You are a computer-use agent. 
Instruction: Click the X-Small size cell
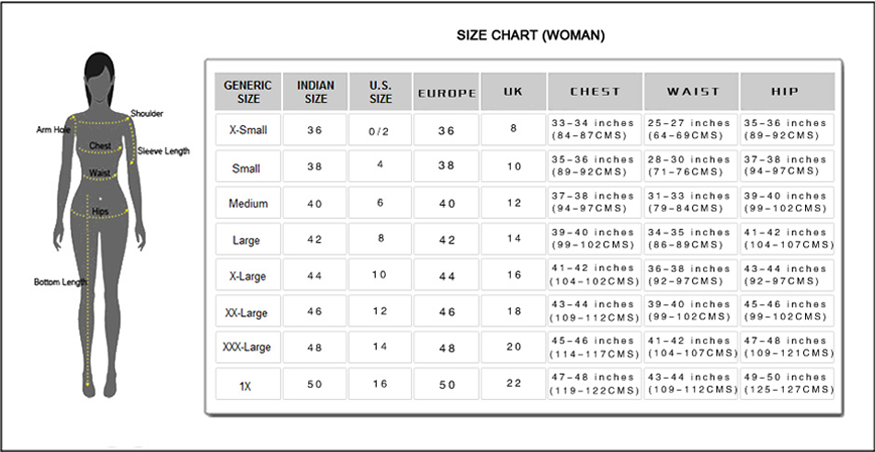[247, 130]
